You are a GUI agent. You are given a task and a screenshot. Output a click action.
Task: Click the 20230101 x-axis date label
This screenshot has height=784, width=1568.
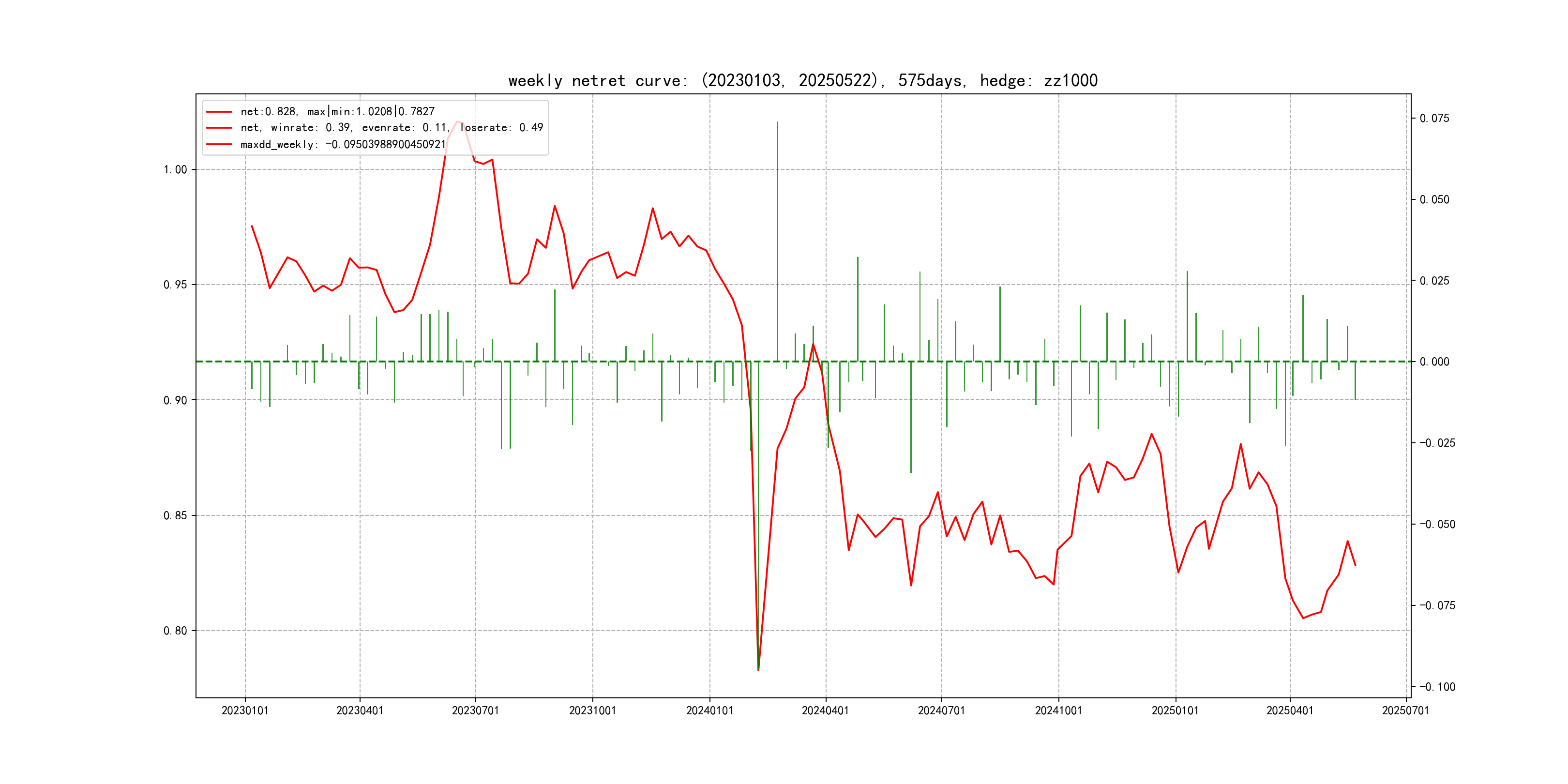[245, 710]
